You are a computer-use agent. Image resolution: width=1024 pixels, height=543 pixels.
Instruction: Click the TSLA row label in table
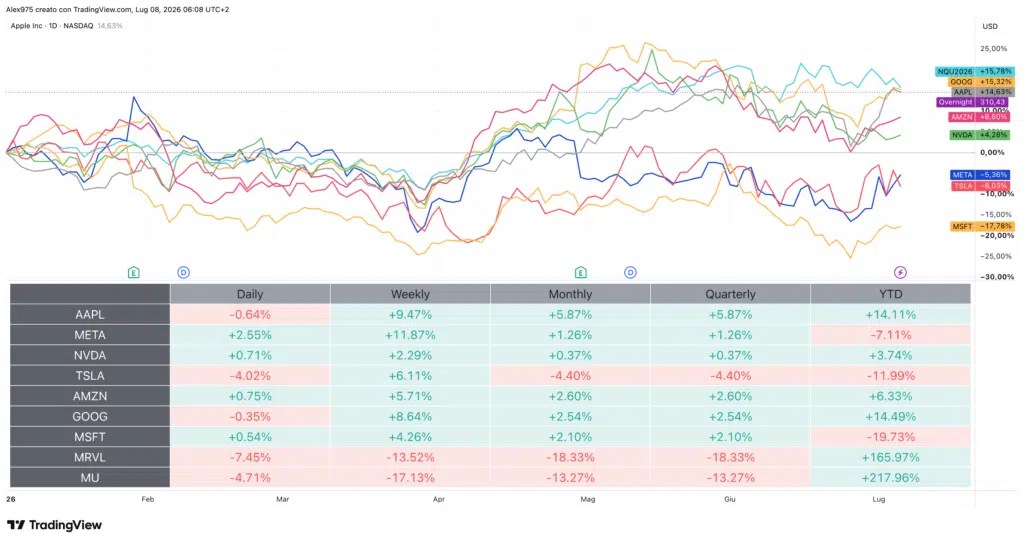point(89,376)
